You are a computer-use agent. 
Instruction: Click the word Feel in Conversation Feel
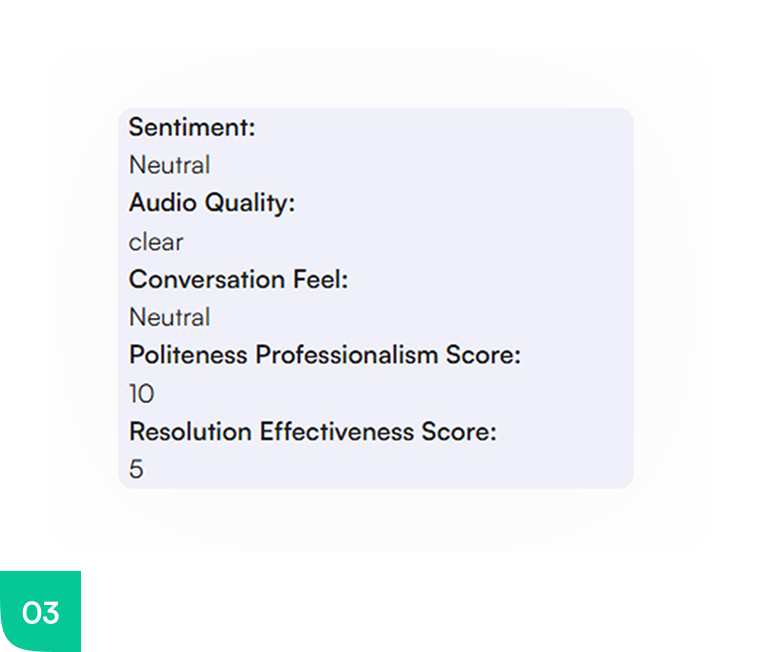pyautogui.click(x=320, y=280)
